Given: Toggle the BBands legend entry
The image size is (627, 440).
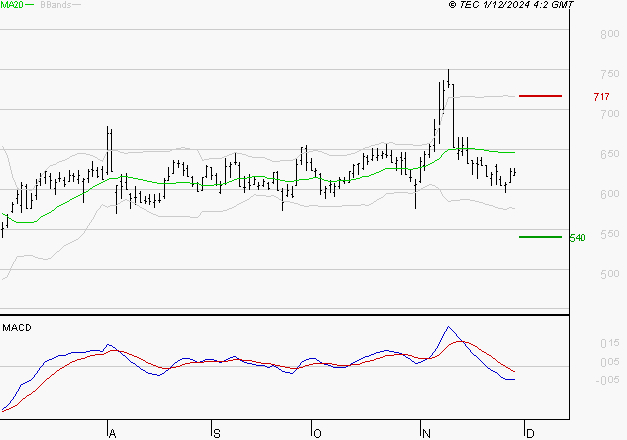Looking at the screenshot, I should [x=53, y=5].
